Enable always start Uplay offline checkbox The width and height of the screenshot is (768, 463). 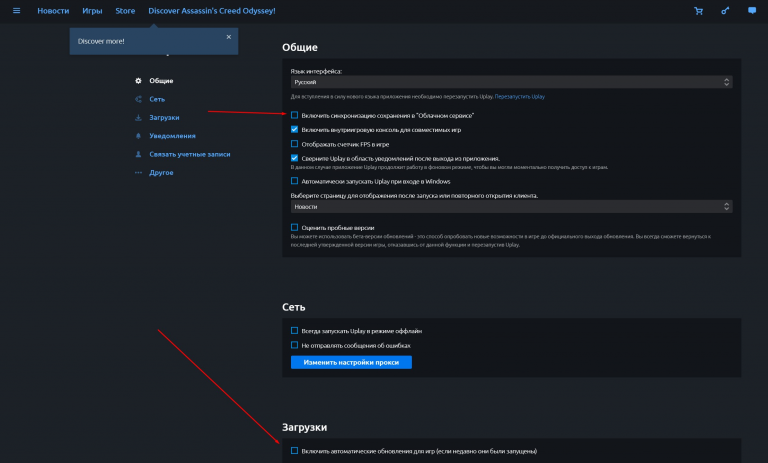294,331
